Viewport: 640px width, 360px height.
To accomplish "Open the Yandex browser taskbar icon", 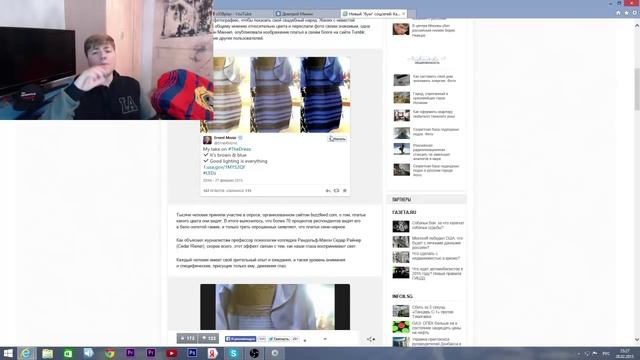I will [x=213, y=353].
